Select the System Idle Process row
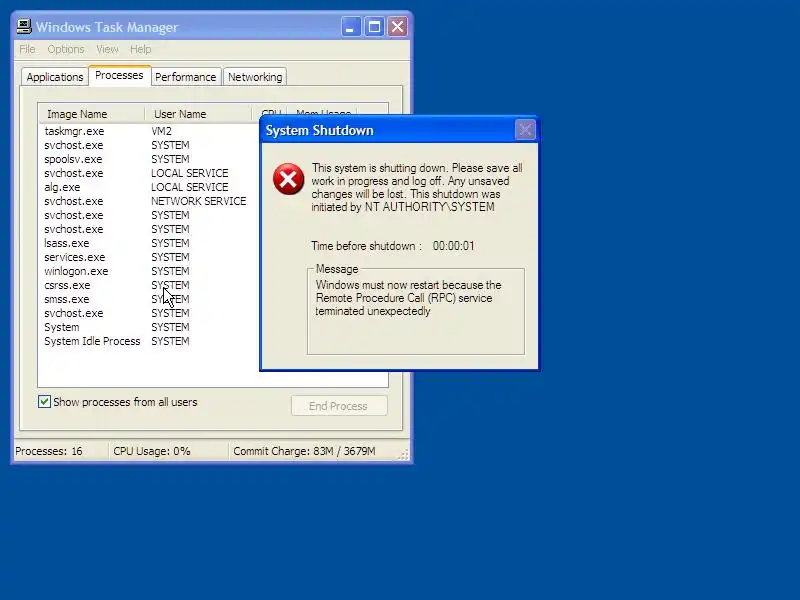 point(151,341)
